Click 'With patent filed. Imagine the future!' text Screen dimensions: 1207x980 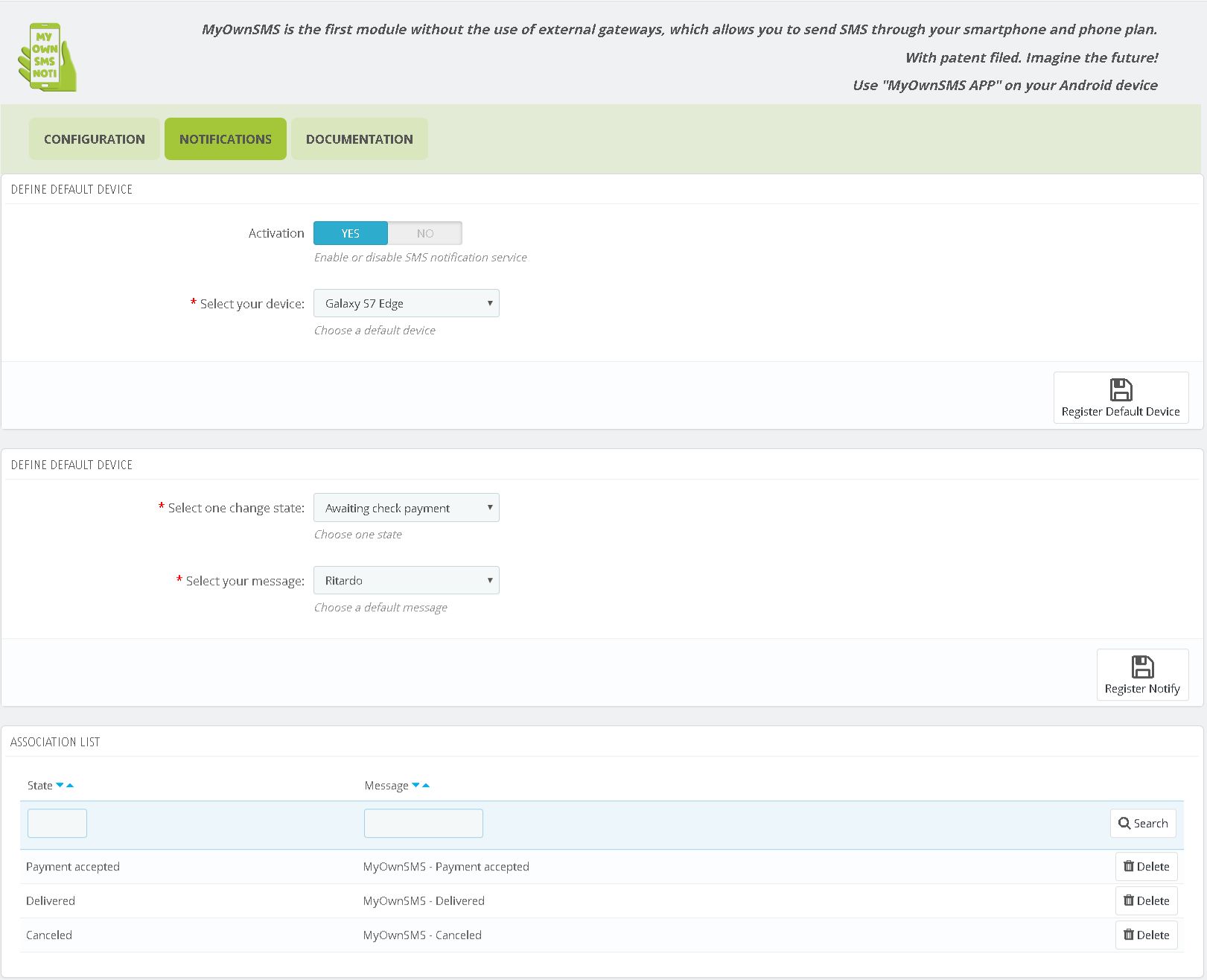tap(1031, 57)
